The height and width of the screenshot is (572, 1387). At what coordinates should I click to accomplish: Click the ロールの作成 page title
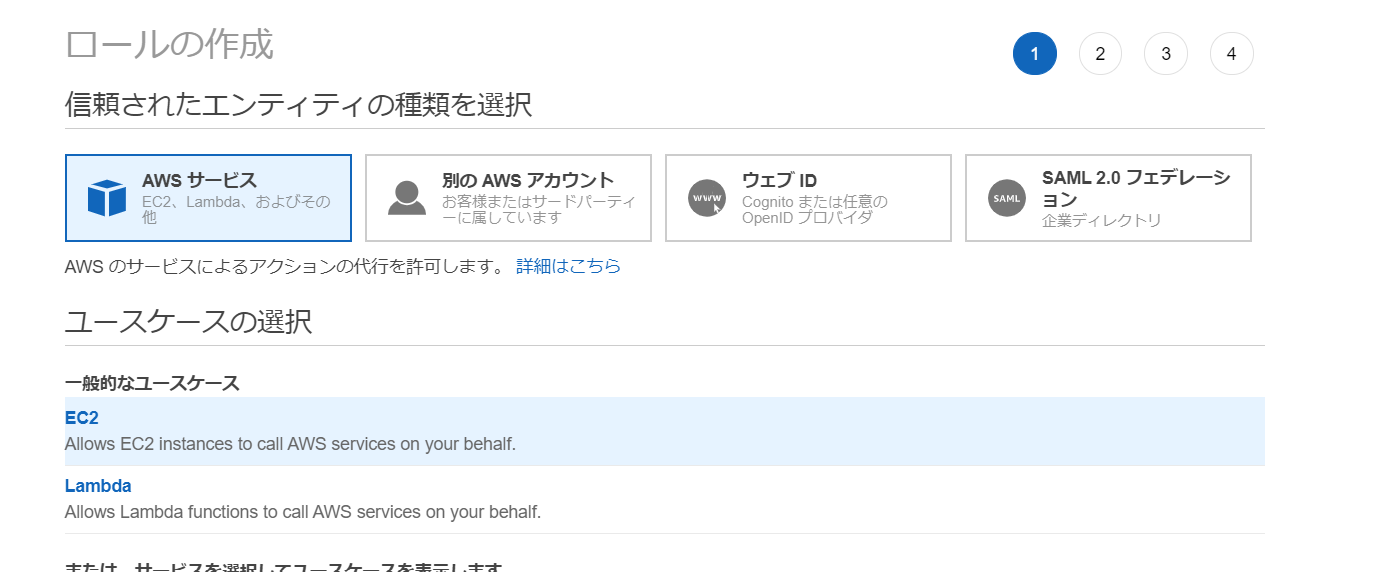[x=168, y=45]
